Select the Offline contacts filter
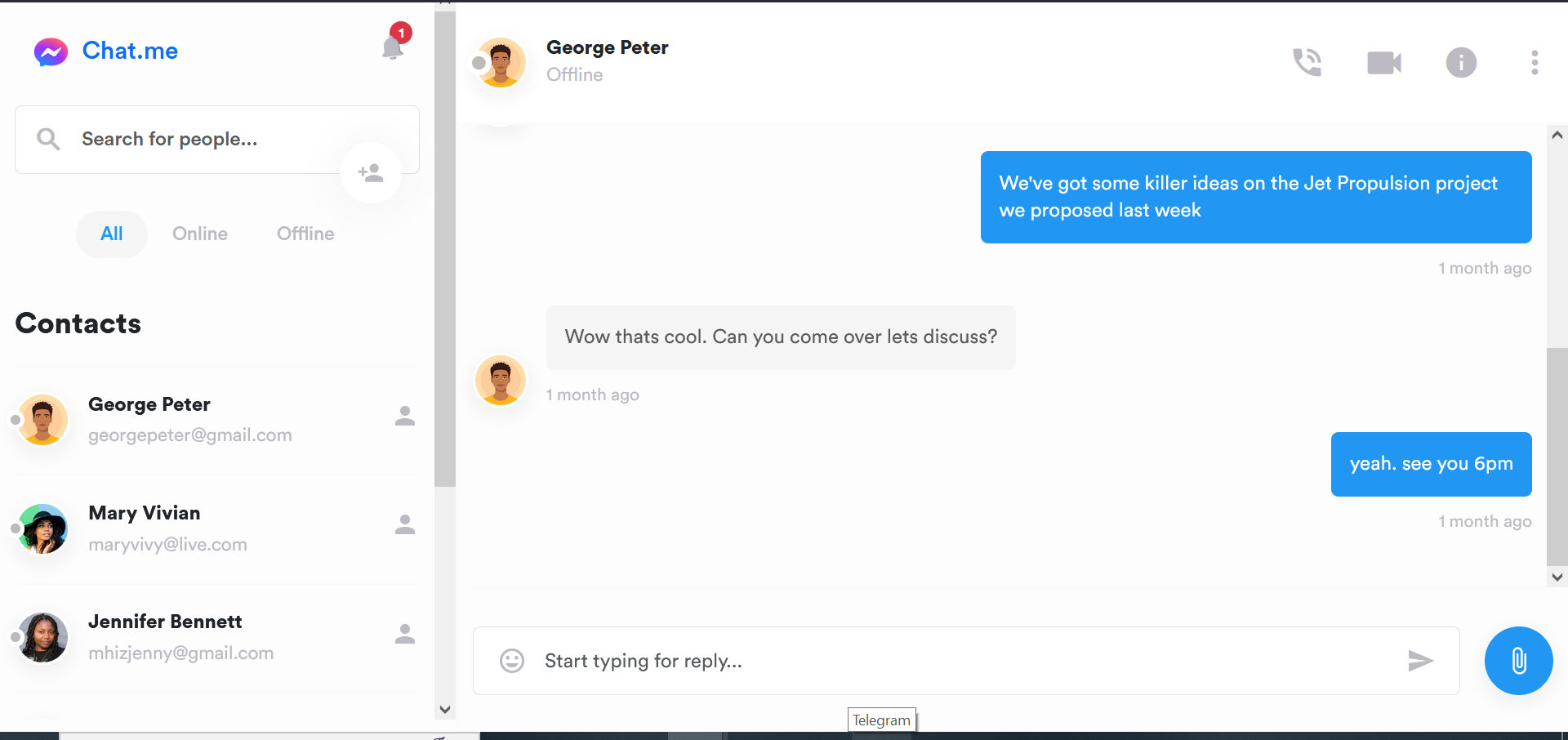This screenshot has width=1568, height=740. (305, 234)
